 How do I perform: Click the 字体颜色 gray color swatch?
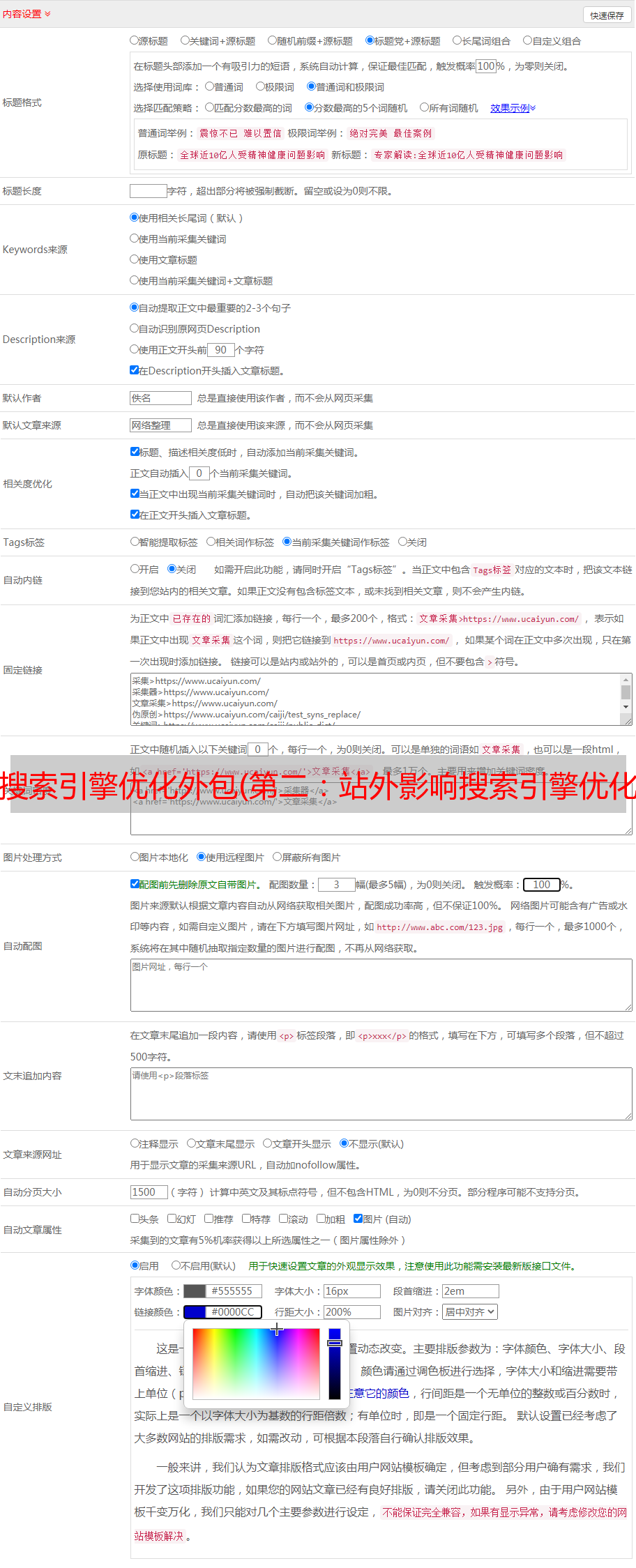(x=195, y=1291)
